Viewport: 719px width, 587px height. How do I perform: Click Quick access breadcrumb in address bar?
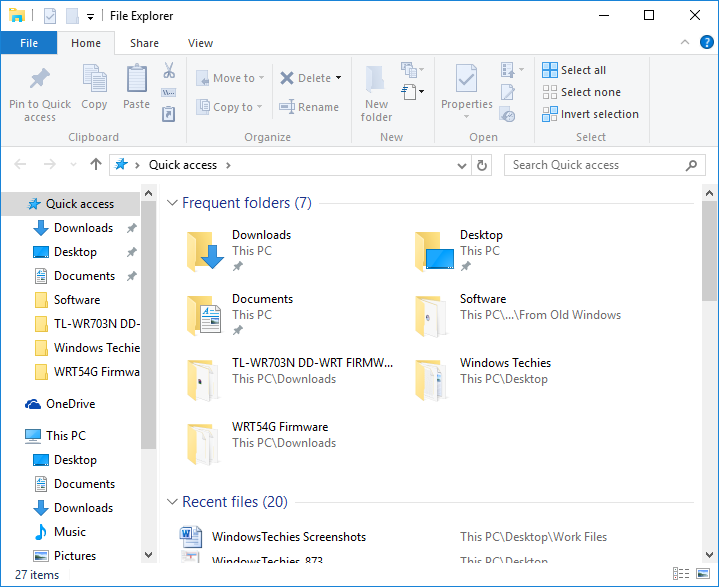183,165
